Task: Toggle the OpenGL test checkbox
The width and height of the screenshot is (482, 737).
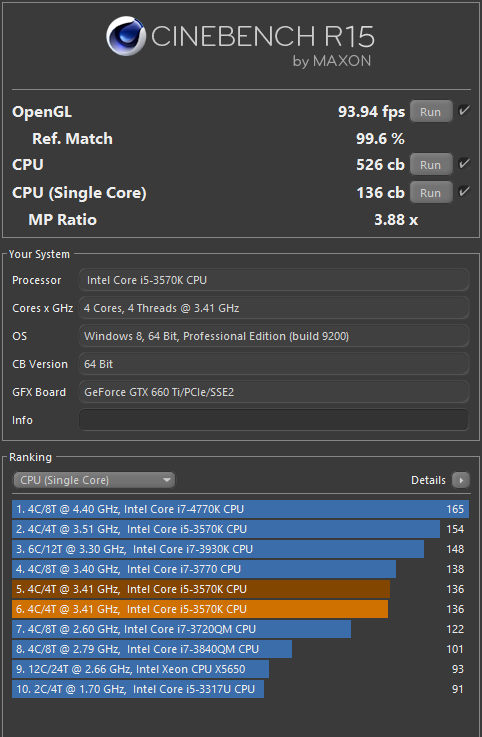Action: click(x=464, y=111)
